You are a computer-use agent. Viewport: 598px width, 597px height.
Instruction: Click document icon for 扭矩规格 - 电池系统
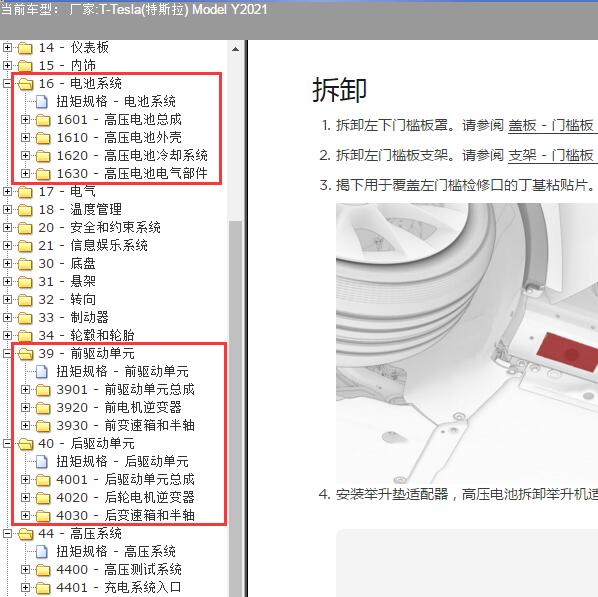point(42,102)
